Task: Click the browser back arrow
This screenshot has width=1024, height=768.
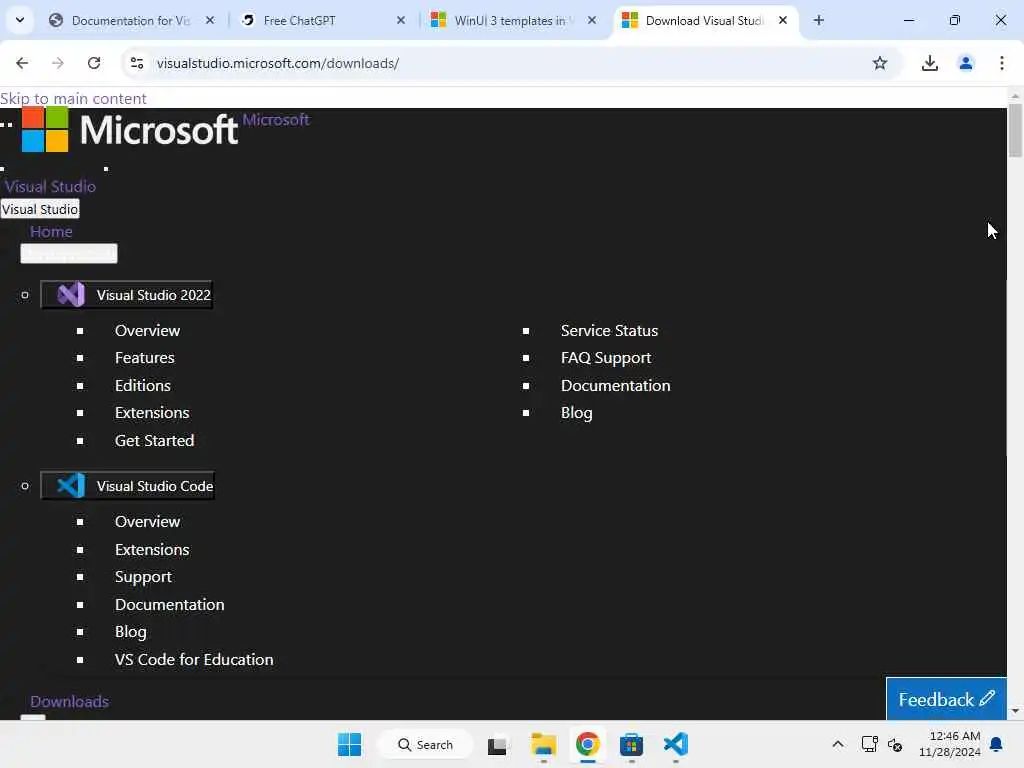Action: click(x=22, y=63)
